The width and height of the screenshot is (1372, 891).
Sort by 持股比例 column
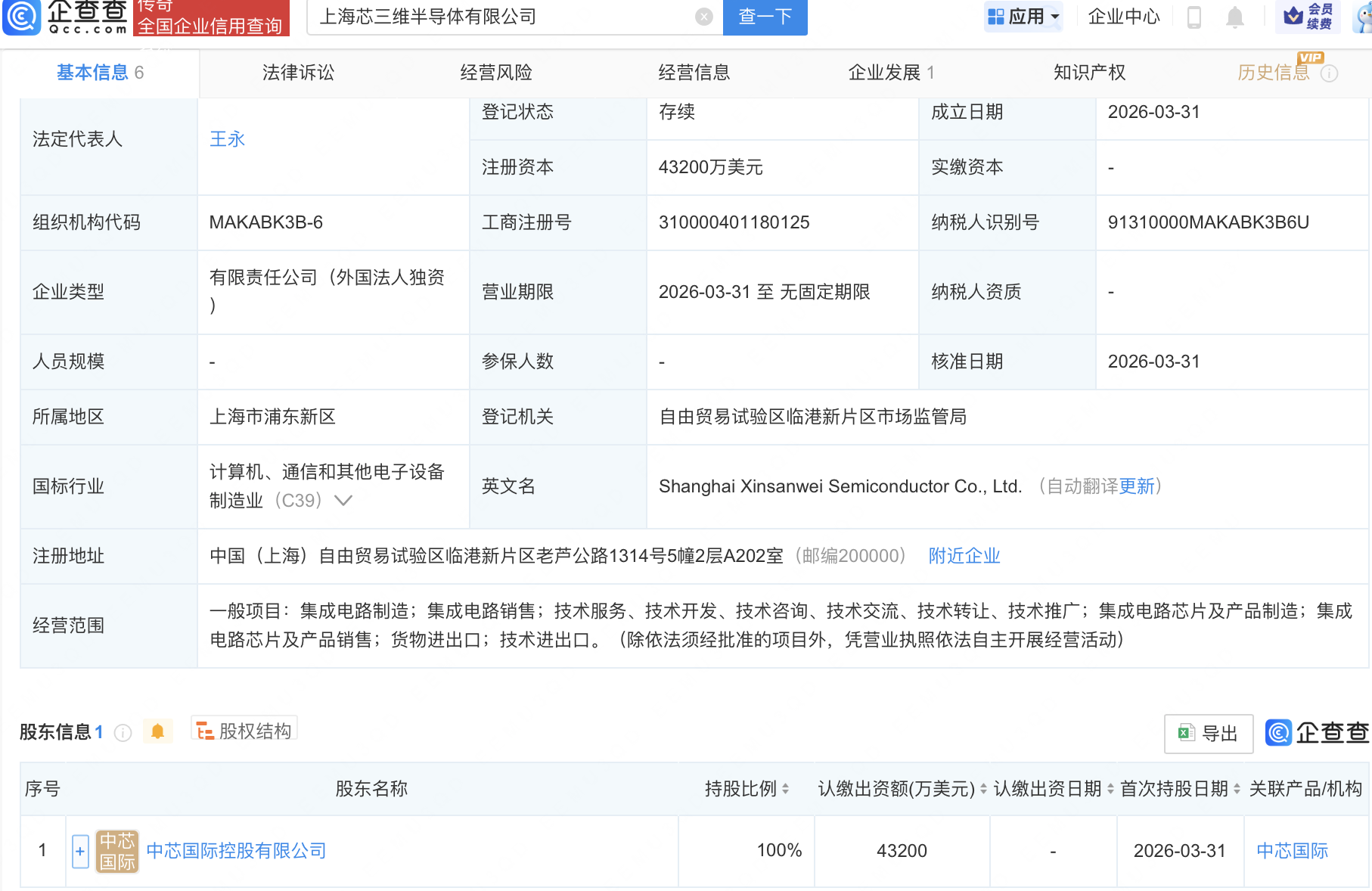point(785,789)
